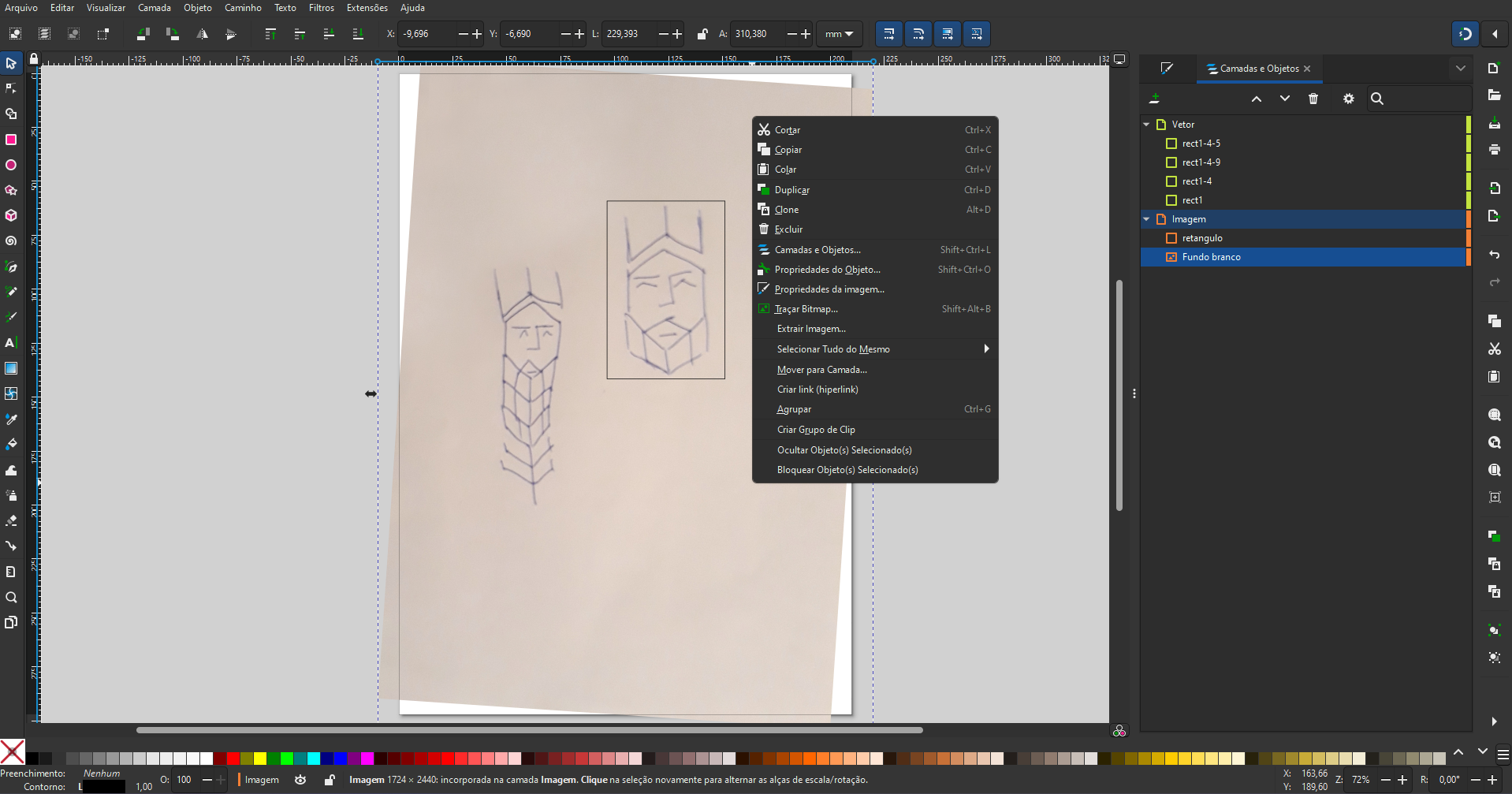
Task: Open layers panel settings gear
Action: (1349, 99)
